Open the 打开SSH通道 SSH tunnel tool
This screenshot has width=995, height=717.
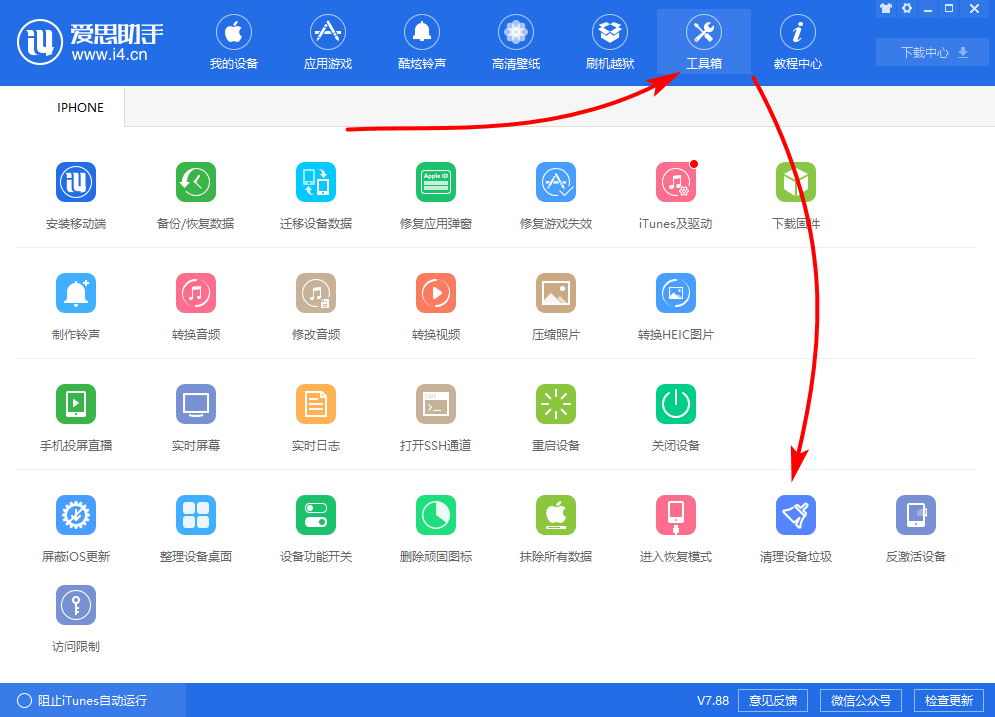435,416
